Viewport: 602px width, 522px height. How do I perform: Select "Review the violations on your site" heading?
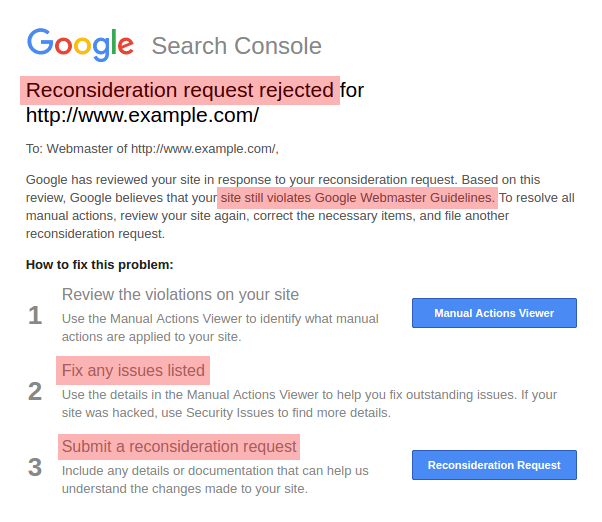point(180,294)
